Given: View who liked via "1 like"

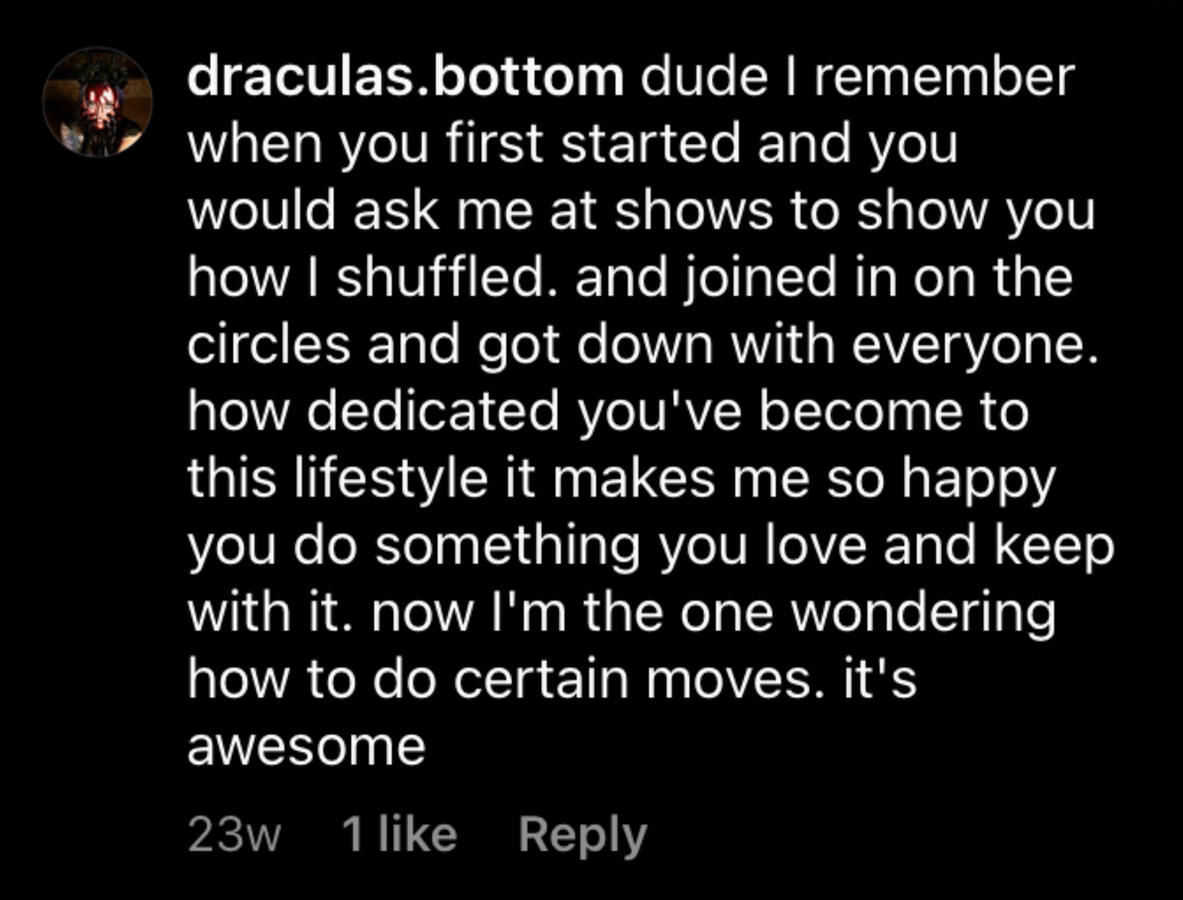Looking at the screenshot, I should (399, 835).
